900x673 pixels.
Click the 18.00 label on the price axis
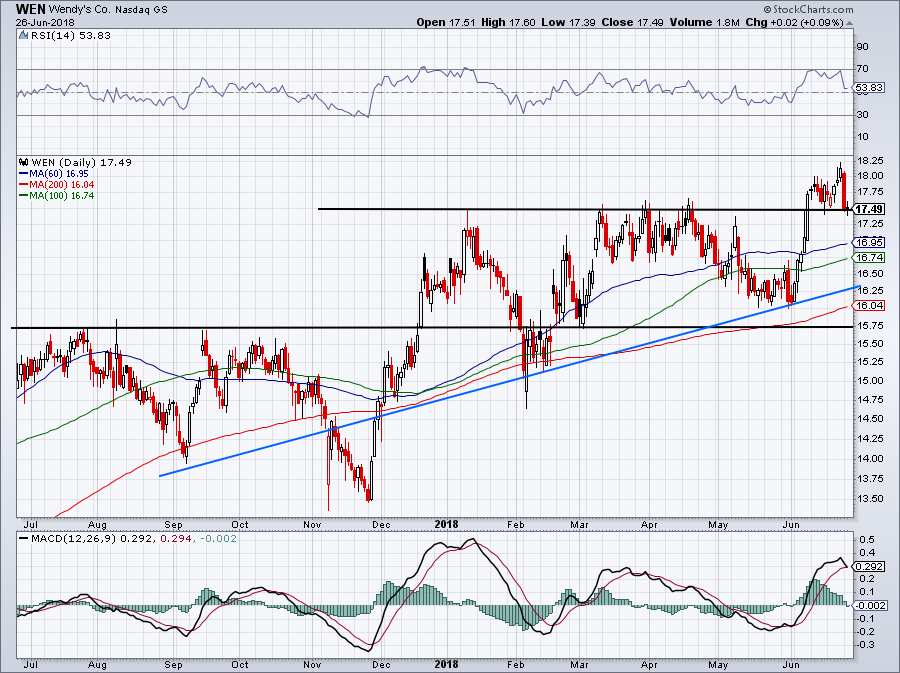(x=869, y=176)
